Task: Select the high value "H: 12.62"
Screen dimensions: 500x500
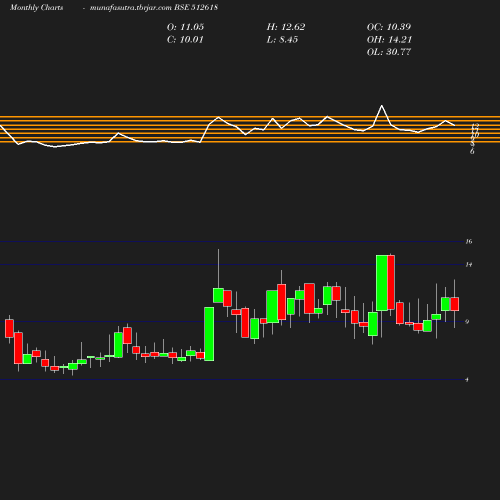Action: 286,27
